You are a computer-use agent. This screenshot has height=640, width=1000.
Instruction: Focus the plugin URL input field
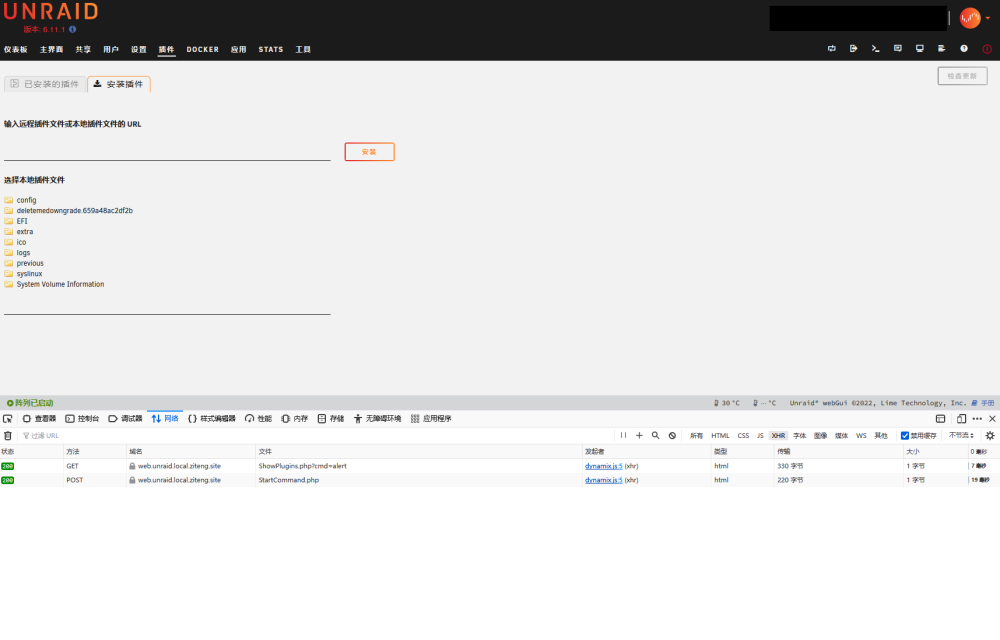167,152
